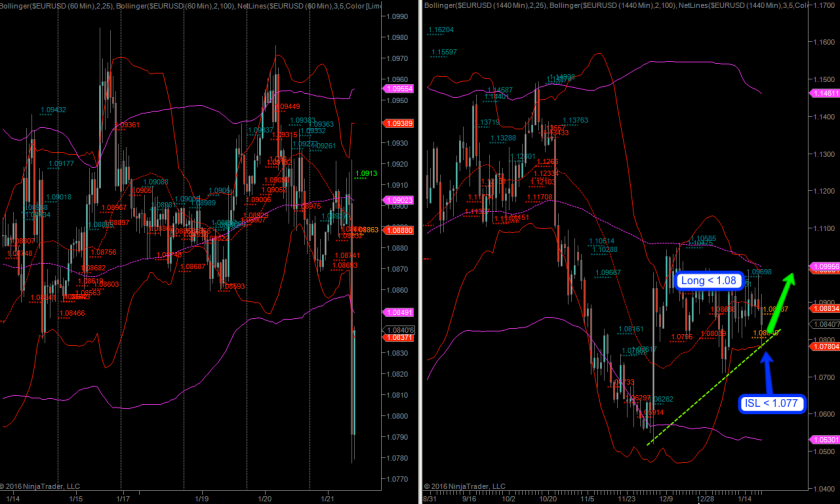Click the red 1.09449 net line label
The width and height of the screenshot is (840, 504).
[x=288, y=107]
